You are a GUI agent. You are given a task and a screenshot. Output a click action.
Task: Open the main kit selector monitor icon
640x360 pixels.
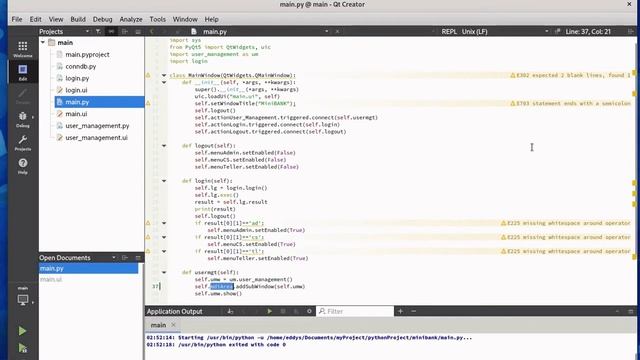click(x=23, y=300)
